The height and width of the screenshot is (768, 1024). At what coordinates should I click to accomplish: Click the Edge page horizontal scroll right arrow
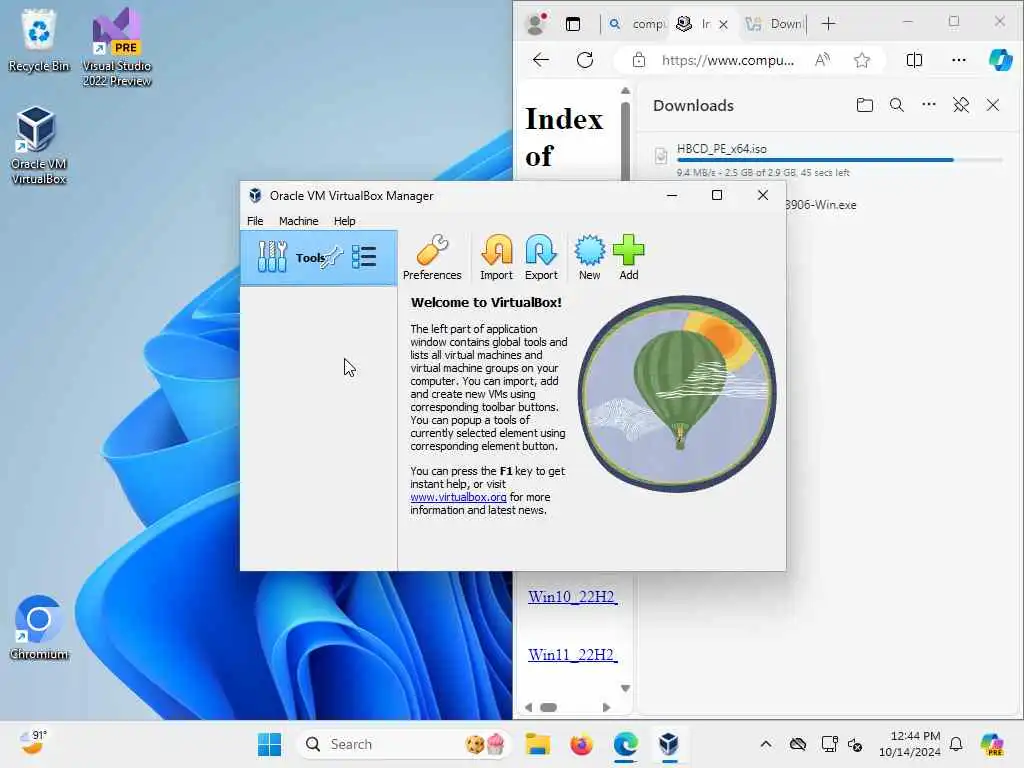coord(606,707)
